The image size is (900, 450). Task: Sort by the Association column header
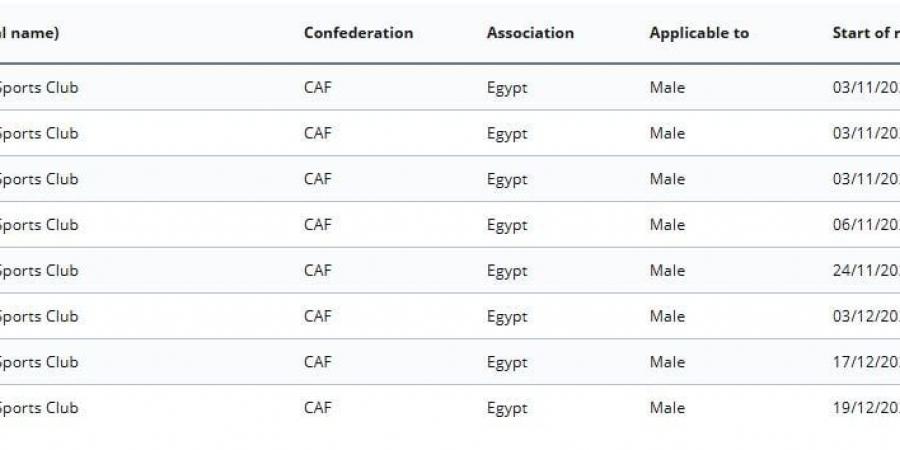coord(530,33)
